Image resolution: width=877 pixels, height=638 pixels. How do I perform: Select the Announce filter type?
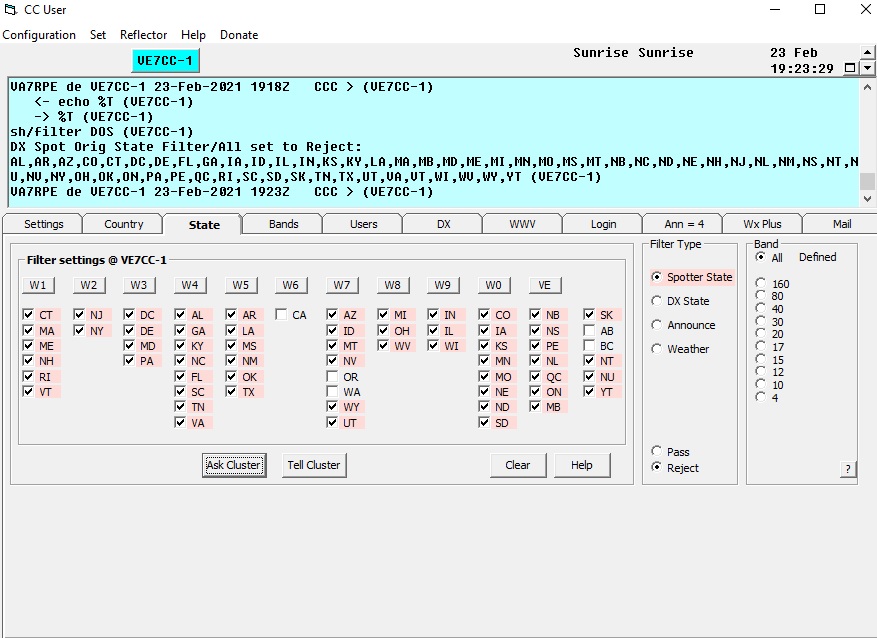click(x=657, y=325)
